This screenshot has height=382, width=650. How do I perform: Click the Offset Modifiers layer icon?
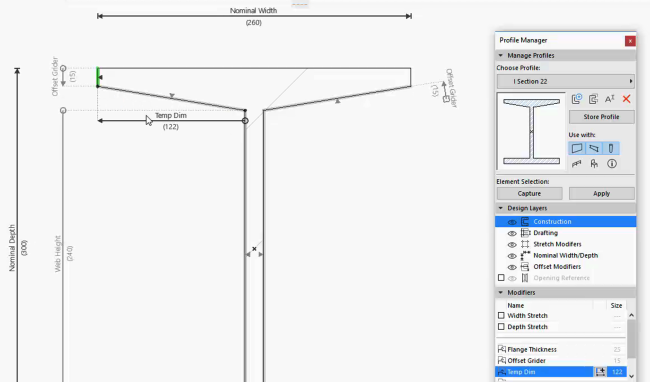(525, 266)
